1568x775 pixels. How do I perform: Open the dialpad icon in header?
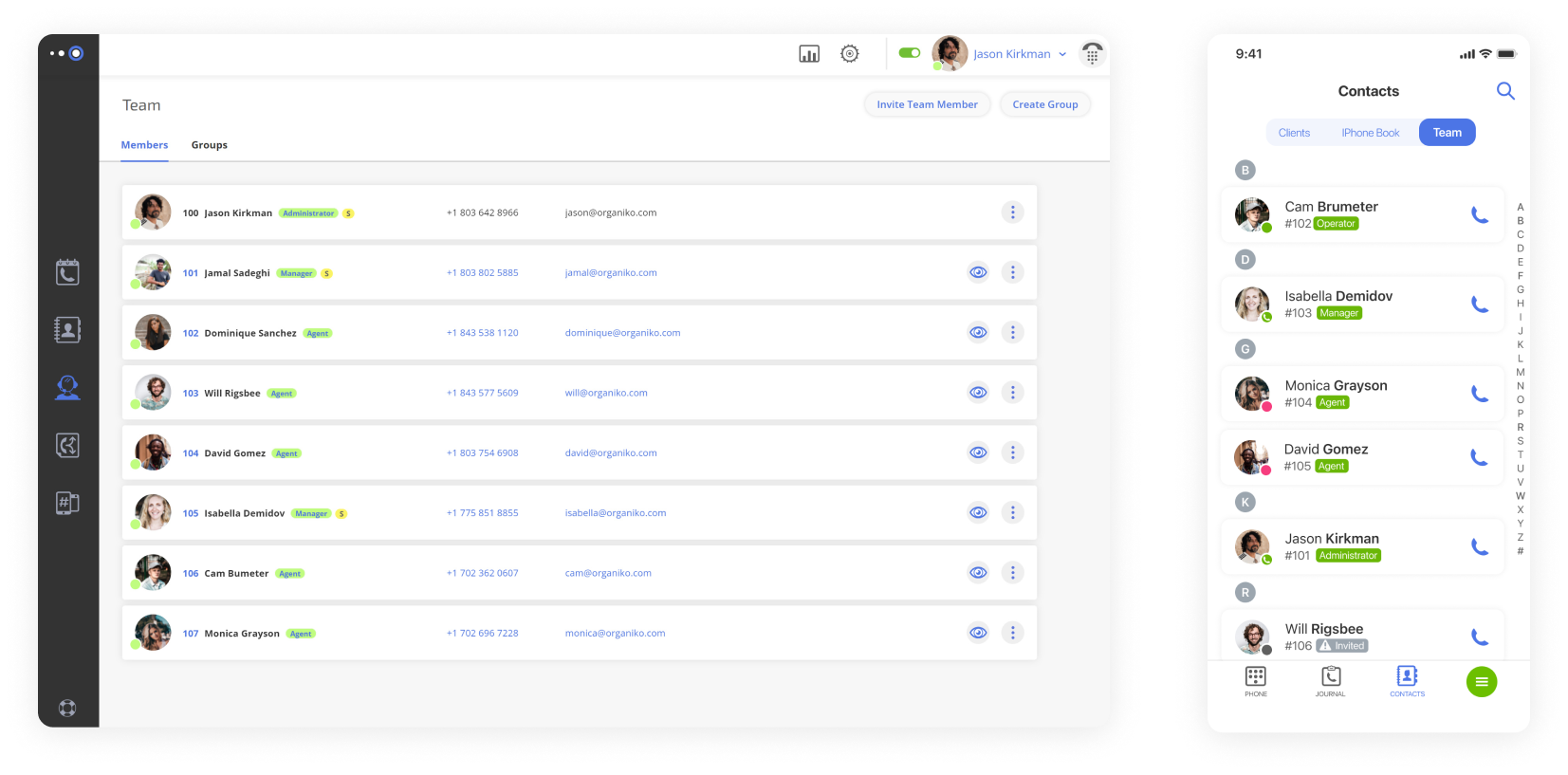[x=1093, y=54]
